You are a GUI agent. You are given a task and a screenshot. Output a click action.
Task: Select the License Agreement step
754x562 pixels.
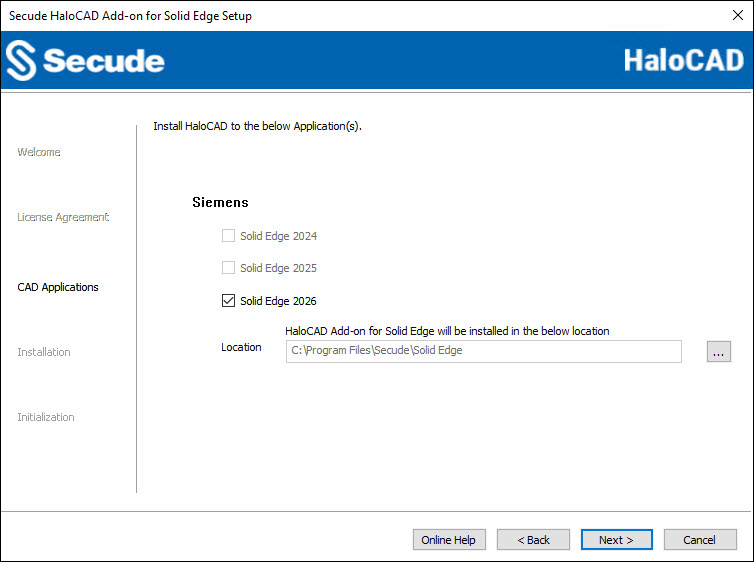[63, 217]
